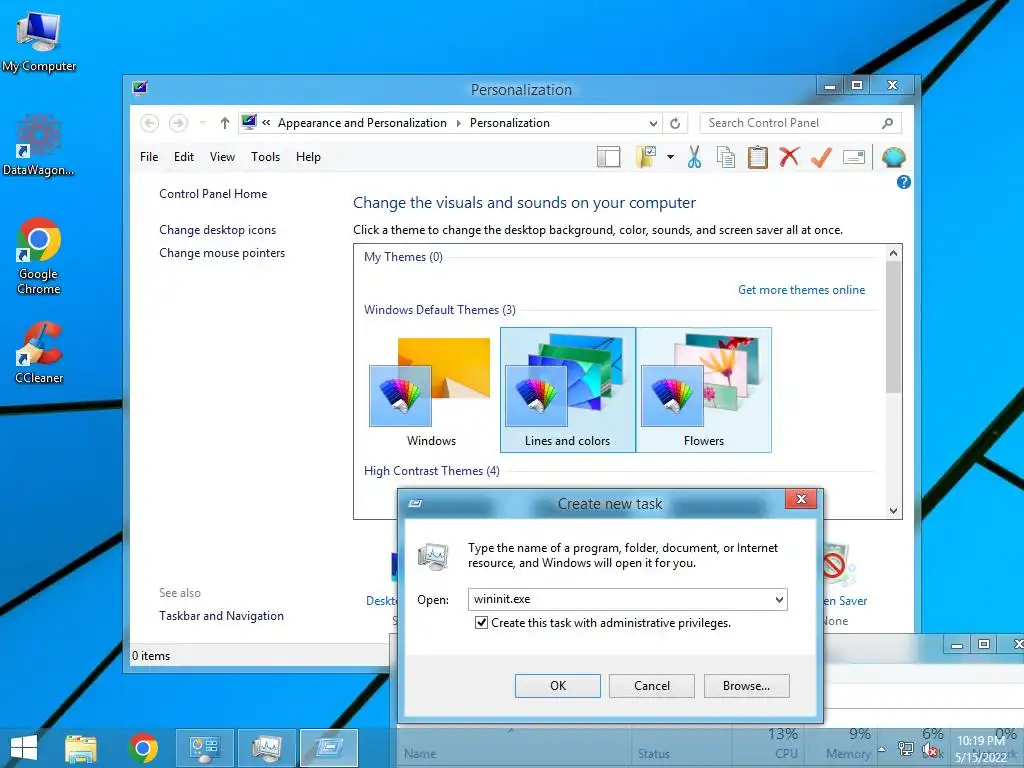Image resolution: width=1024 pixels, height=768 pixels.
Task: Open the Edit menu
Action: (184, 157)
